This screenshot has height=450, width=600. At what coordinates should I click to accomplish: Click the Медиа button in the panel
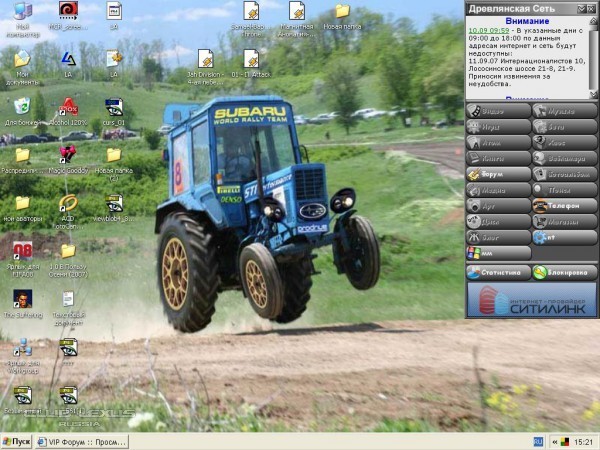[498, 190]
